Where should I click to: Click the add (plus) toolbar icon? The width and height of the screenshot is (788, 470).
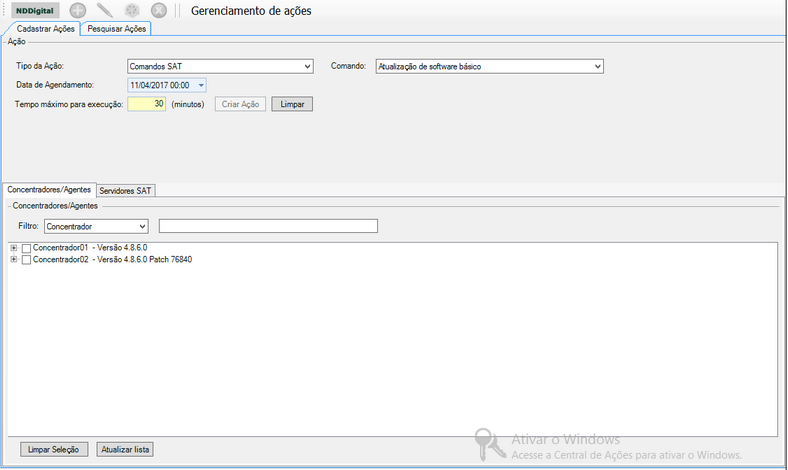(x=77, y=10)
